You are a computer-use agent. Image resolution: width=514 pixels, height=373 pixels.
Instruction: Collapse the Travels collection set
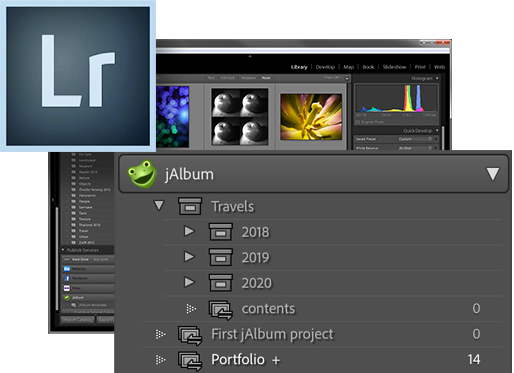point(159,205)
